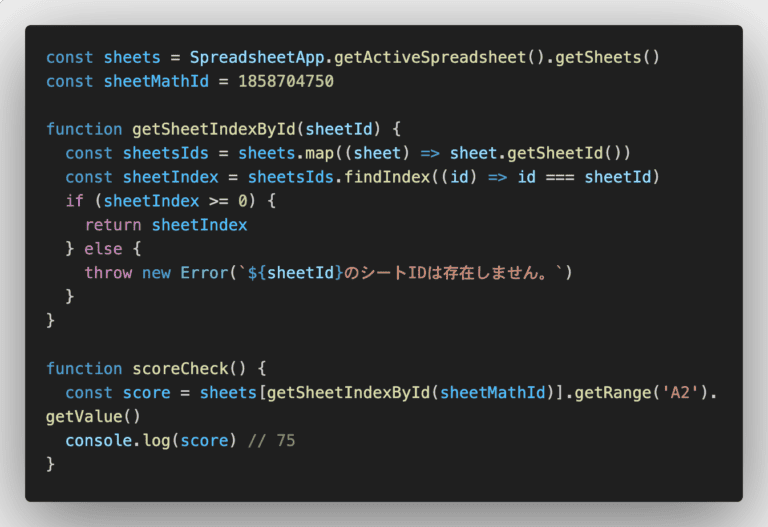Click the SpreadsheetApp identifier on first line
Screen dimensions: 768x527
tap(257, 58)
